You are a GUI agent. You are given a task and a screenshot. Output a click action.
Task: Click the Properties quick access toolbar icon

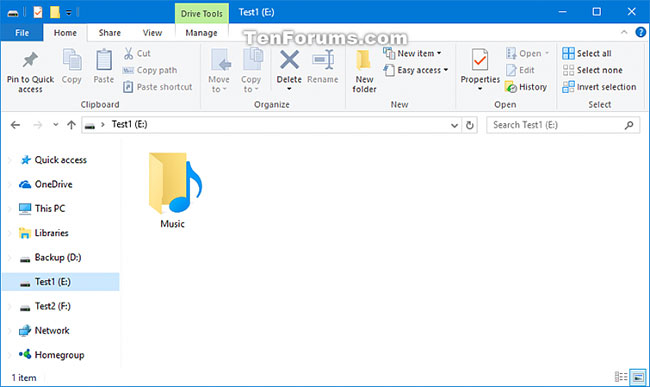tap(38, 12)
